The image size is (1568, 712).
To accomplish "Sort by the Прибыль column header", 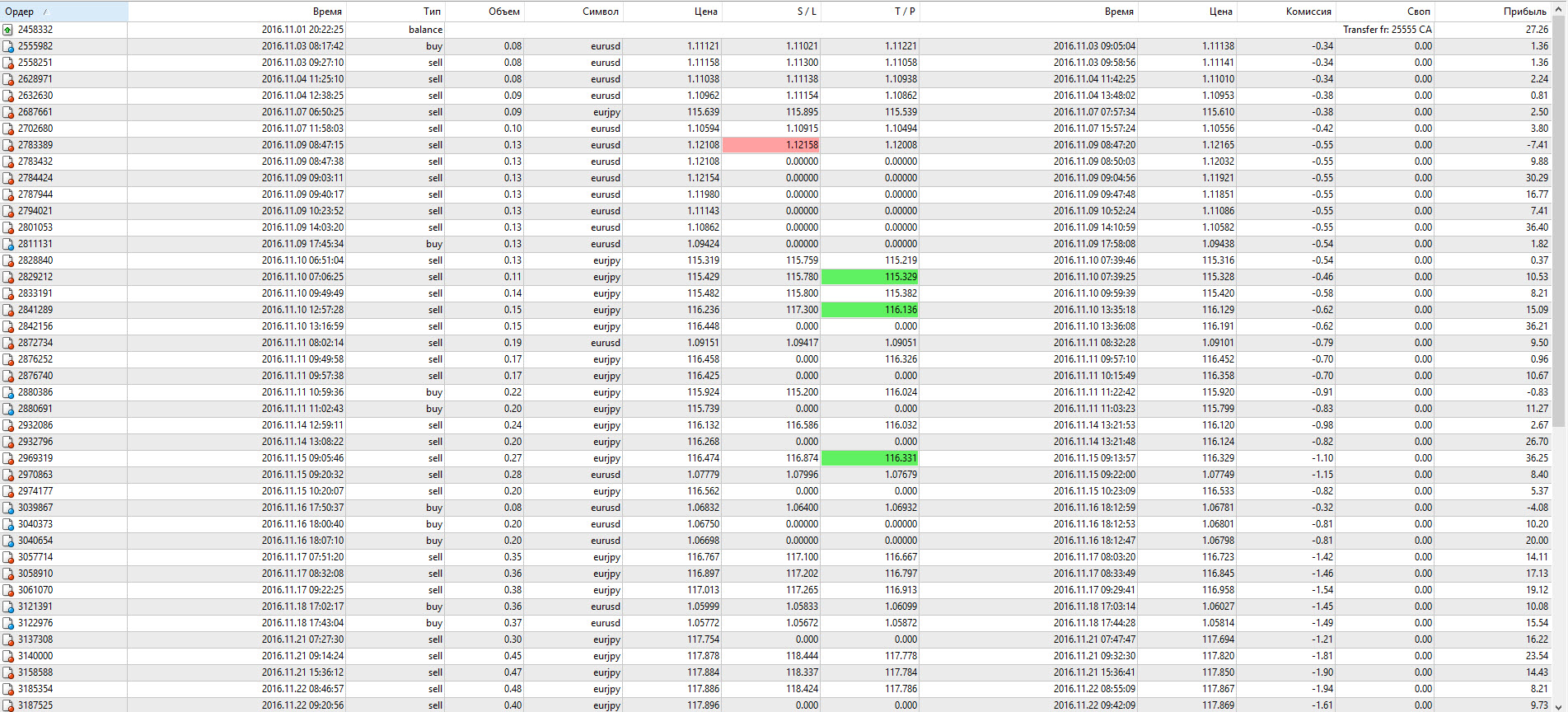I will [x=1492, y=12].
